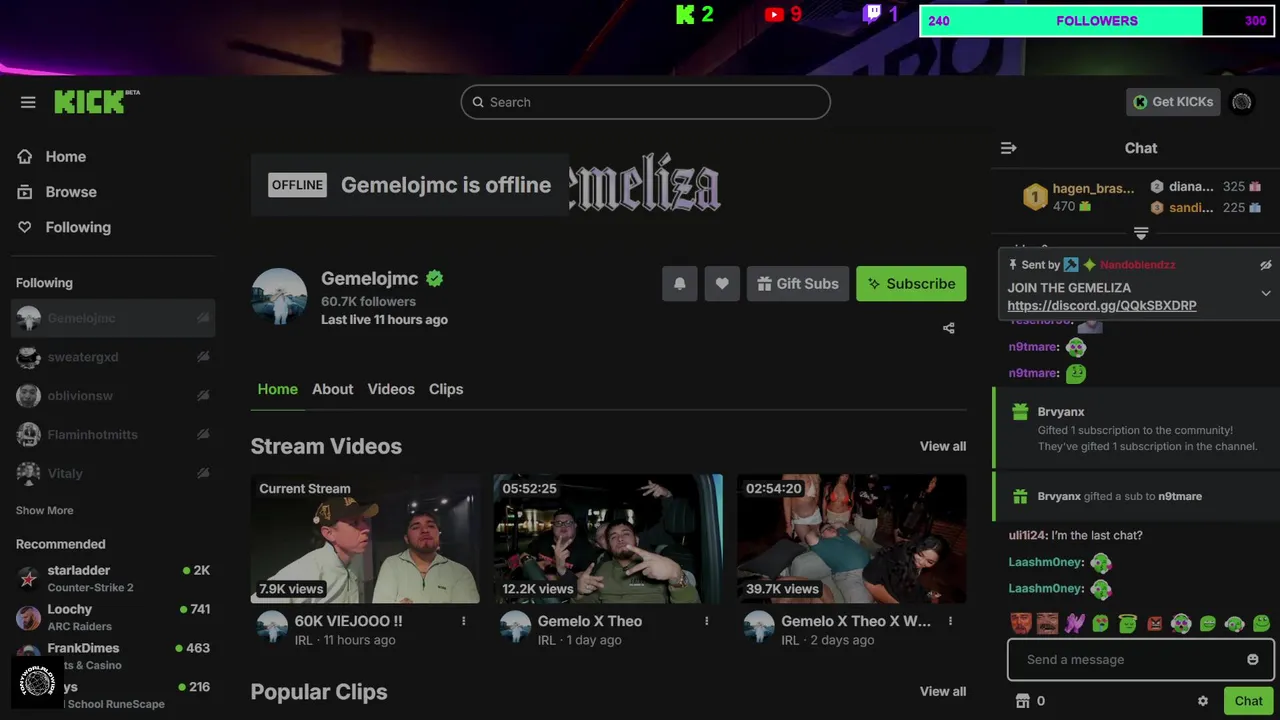The width and height of the screenshot is (1280, 720).
Task: Hide the pinned message icon
Action: (x=1266, y=265)
